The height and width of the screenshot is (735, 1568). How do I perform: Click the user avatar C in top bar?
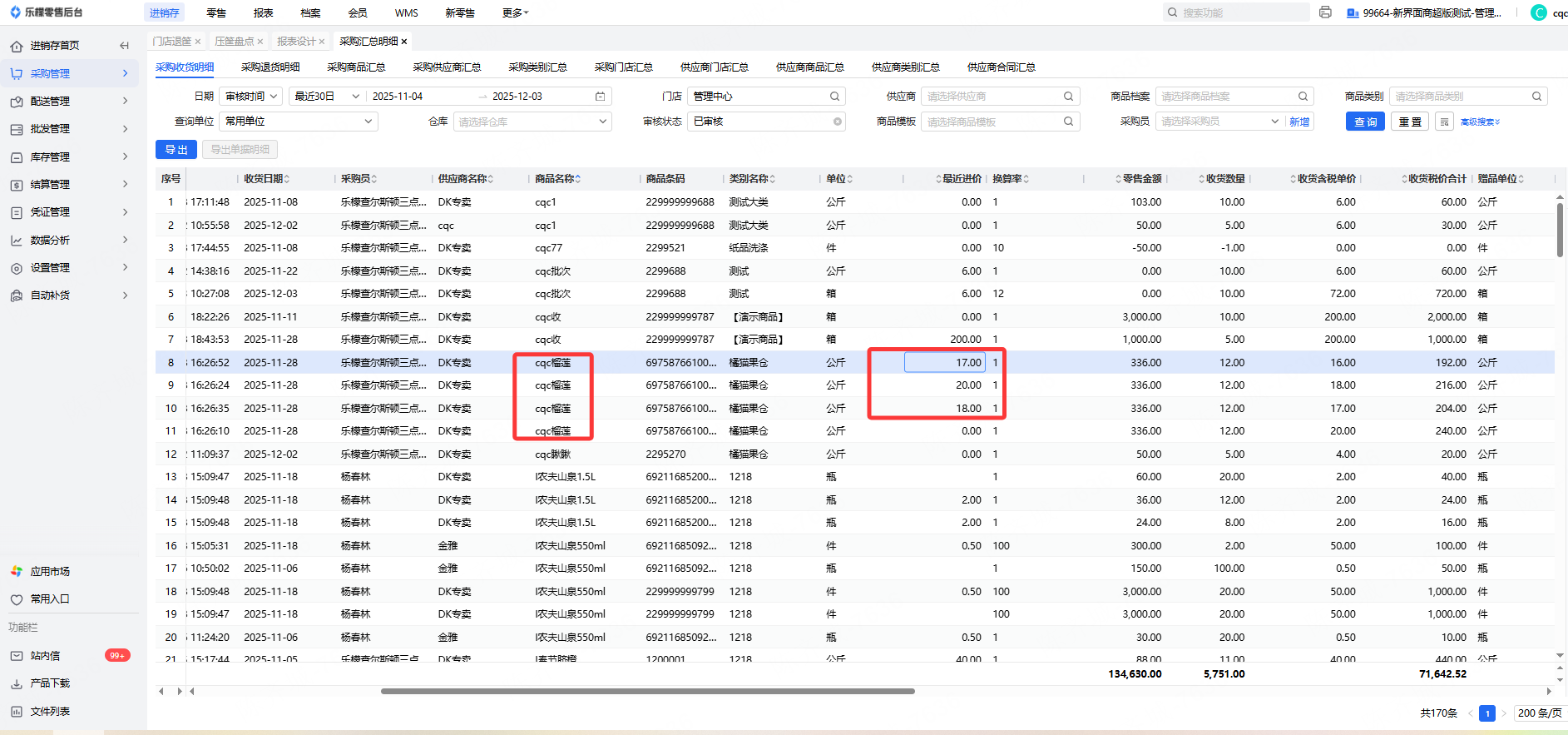(1539, 12)
